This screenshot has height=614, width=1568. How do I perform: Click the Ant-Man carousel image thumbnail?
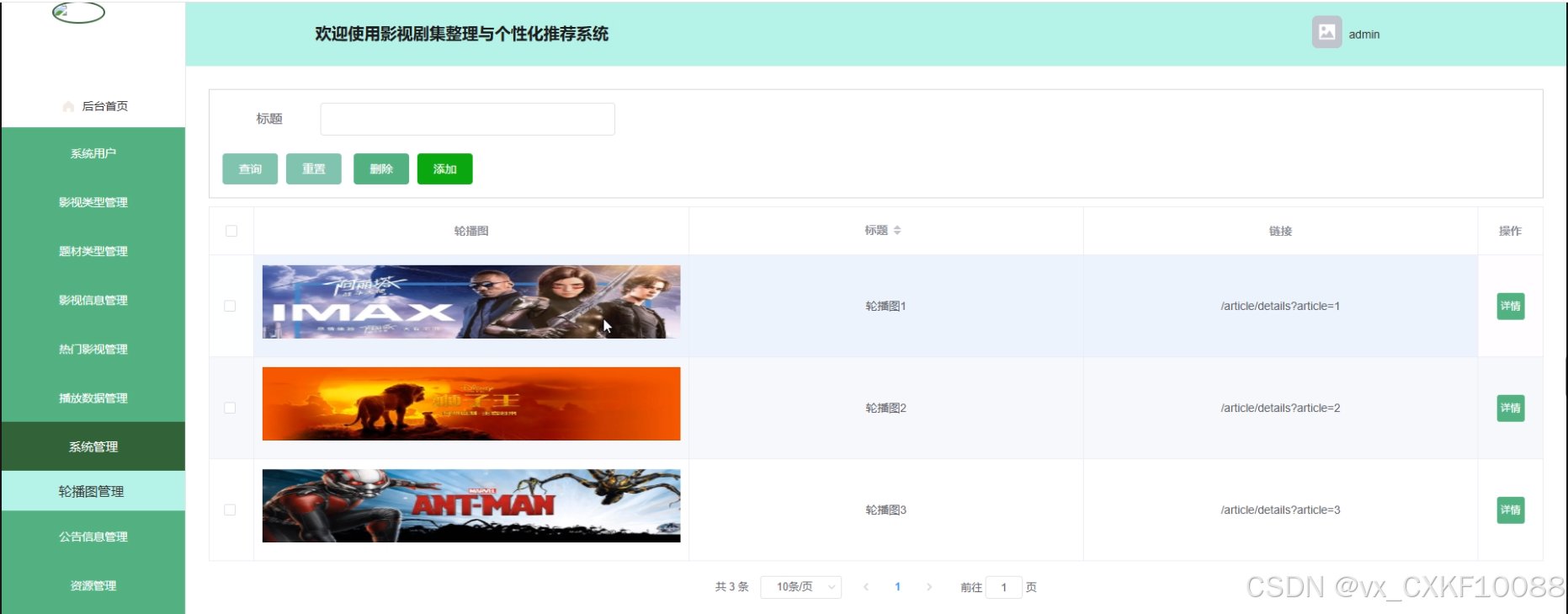[x=471, y=505]
